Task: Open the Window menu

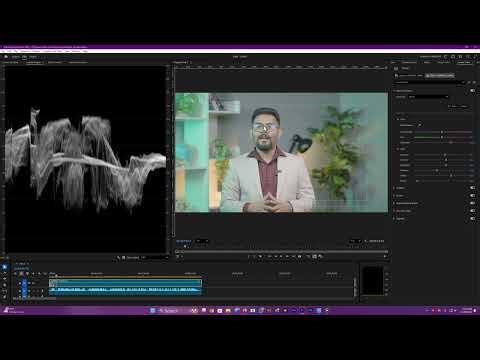Action: pos(76,51)
